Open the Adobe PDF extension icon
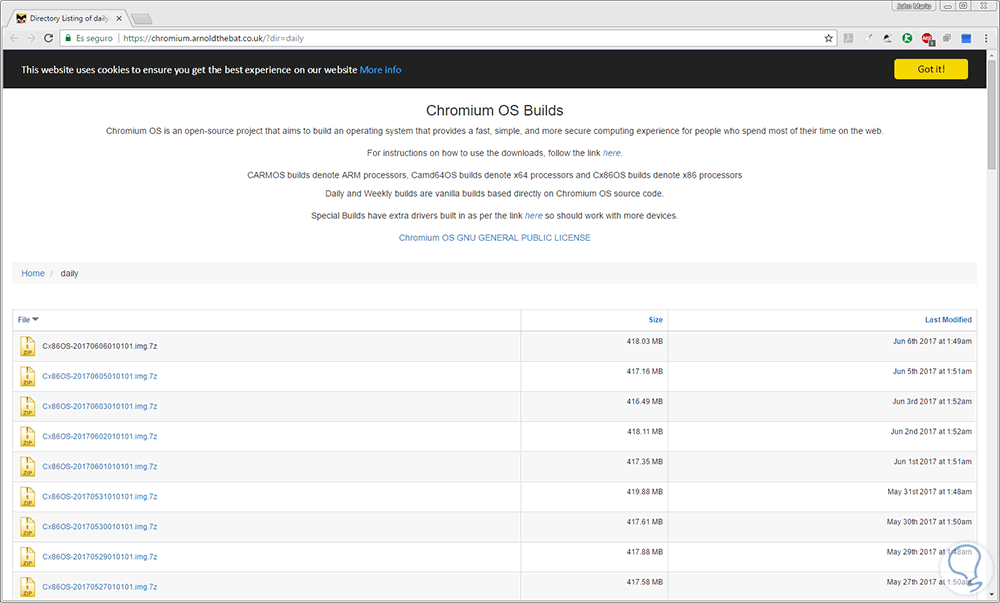The width and height of the screenshot is (1000, 603). click(848, 38)
